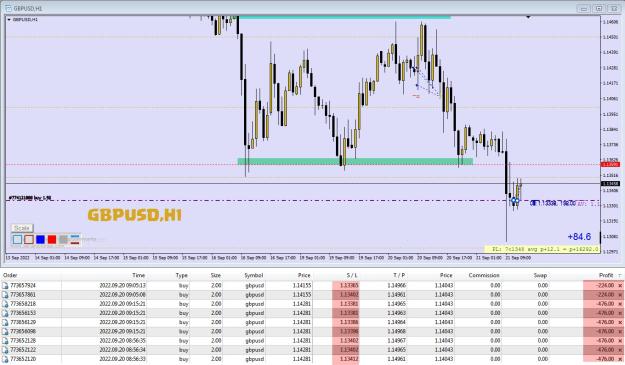Sort by the T / P column header
This screenshot has height=365, width=625.
point(399,275)
